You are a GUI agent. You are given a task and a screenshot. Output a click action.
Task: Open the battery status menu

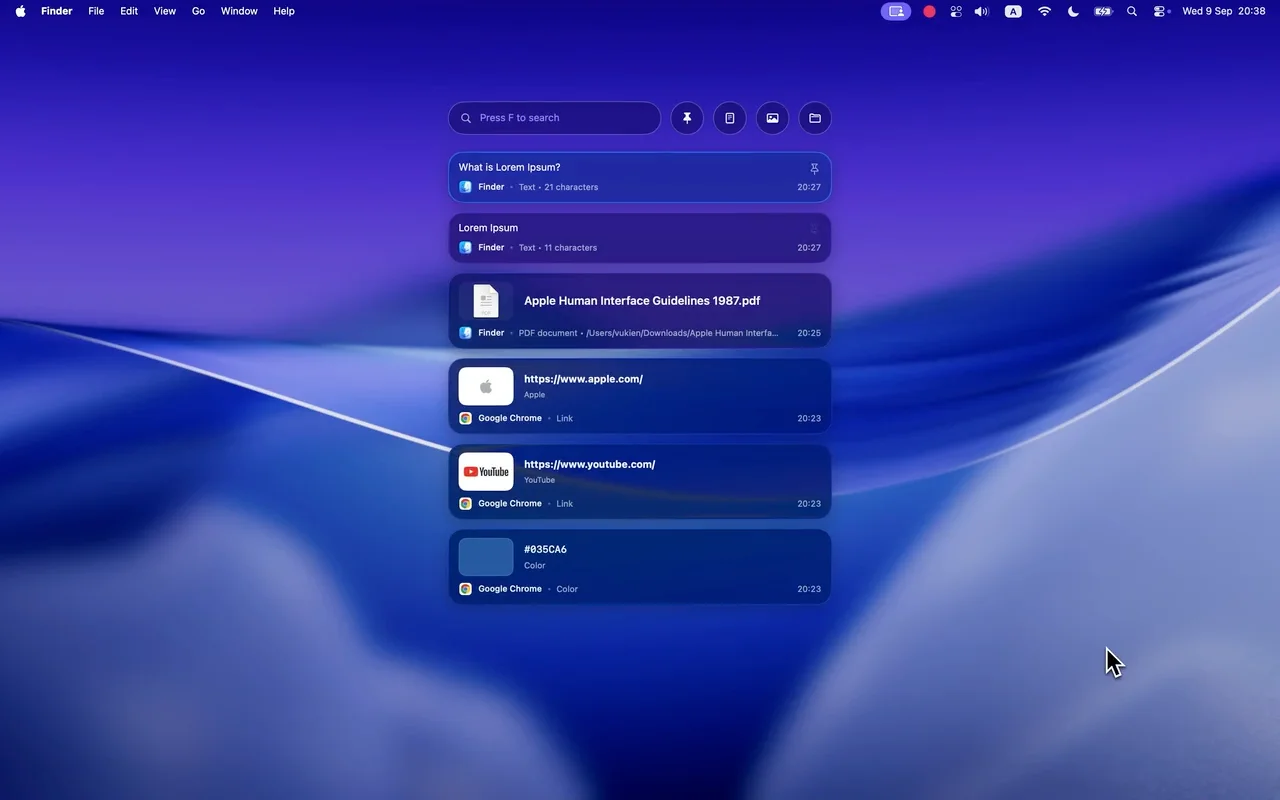pyautogui.click(x=1103, y=11)
